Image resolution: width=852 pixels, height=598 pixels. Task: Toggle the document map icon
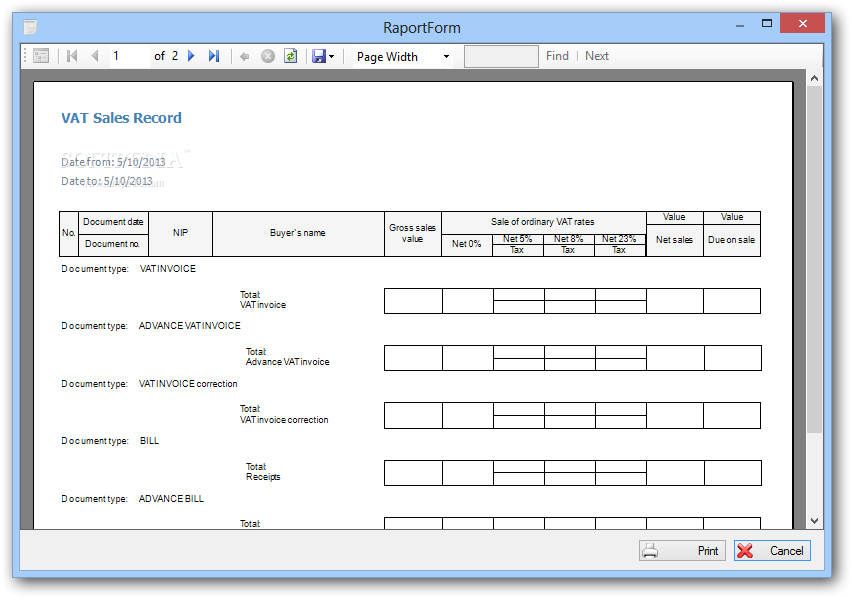point(41,56)
